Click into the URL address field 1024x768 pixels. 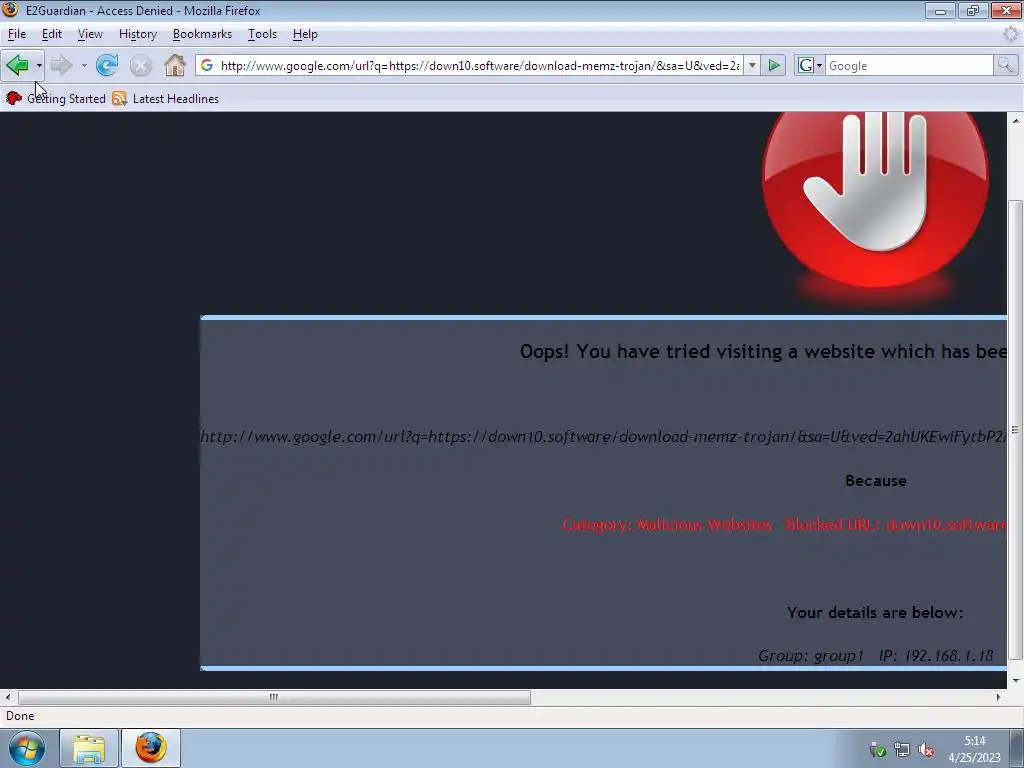coord(480,65)
